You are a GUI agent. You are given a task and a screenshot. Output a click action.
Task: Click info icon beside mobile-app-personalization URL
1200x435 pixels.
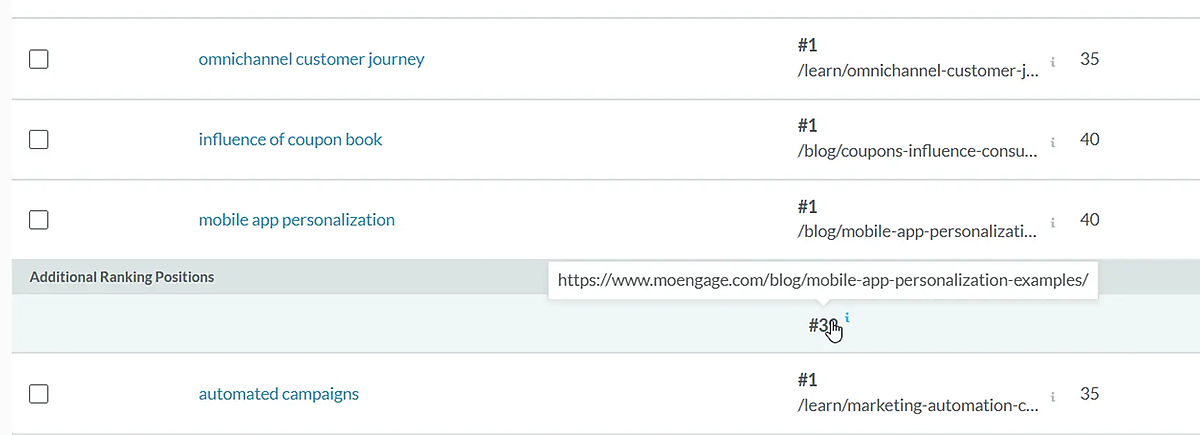[x=1053, y=222]
